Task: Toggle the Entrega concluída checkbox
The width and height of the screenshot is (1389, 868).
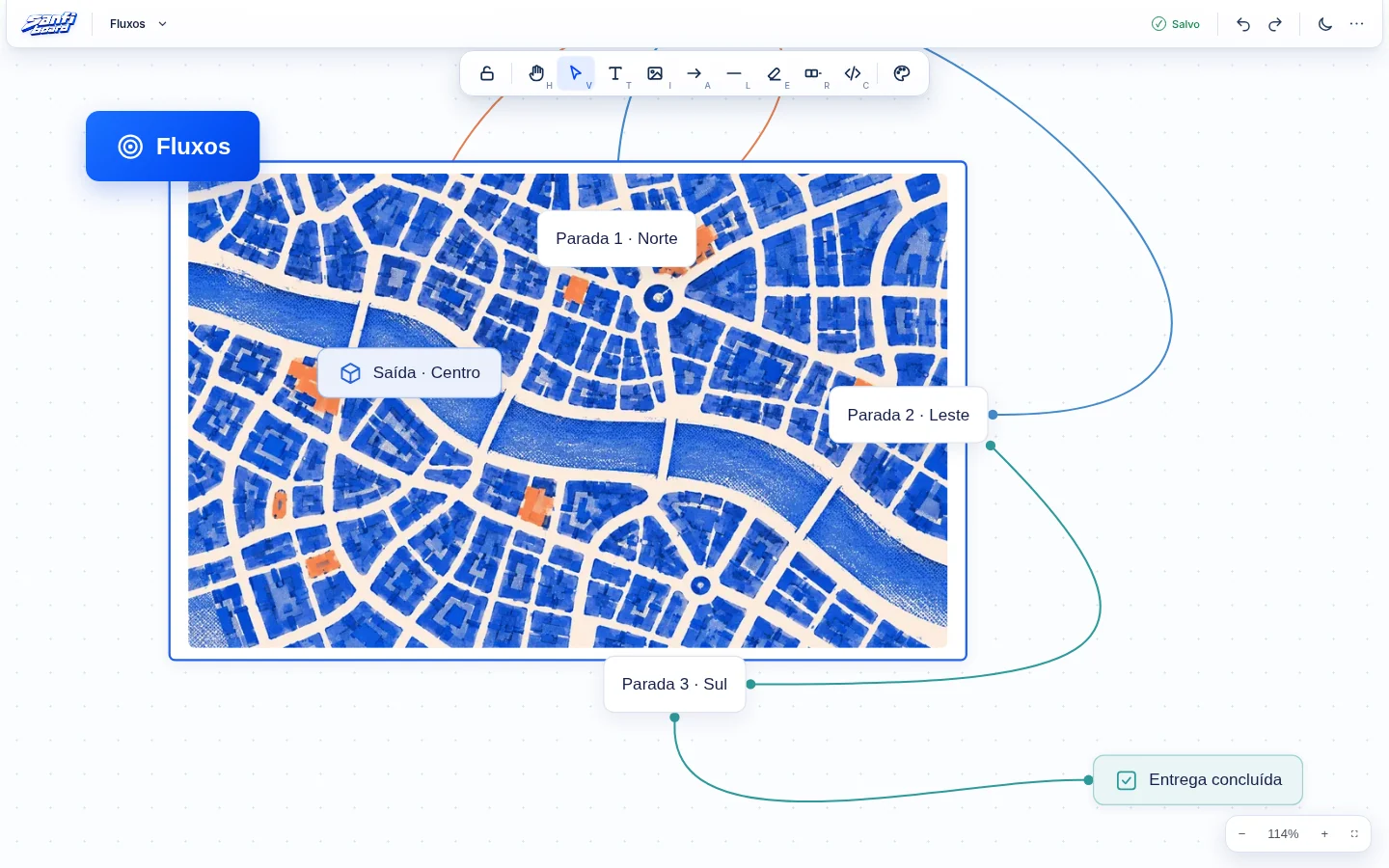Action: pyautogui.click(x=1127, y=780)
